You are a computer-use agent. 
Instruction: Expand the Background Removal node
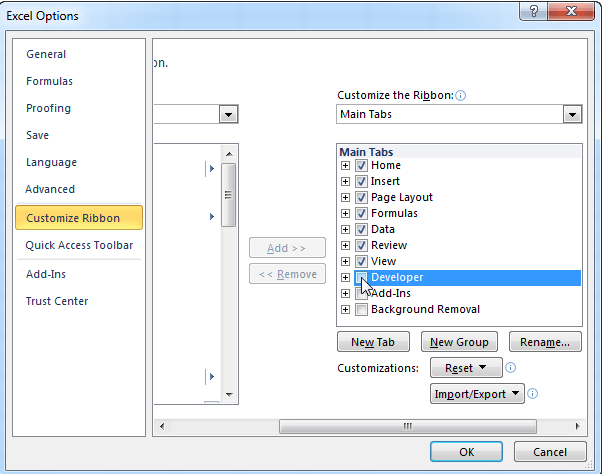[346, 309]
